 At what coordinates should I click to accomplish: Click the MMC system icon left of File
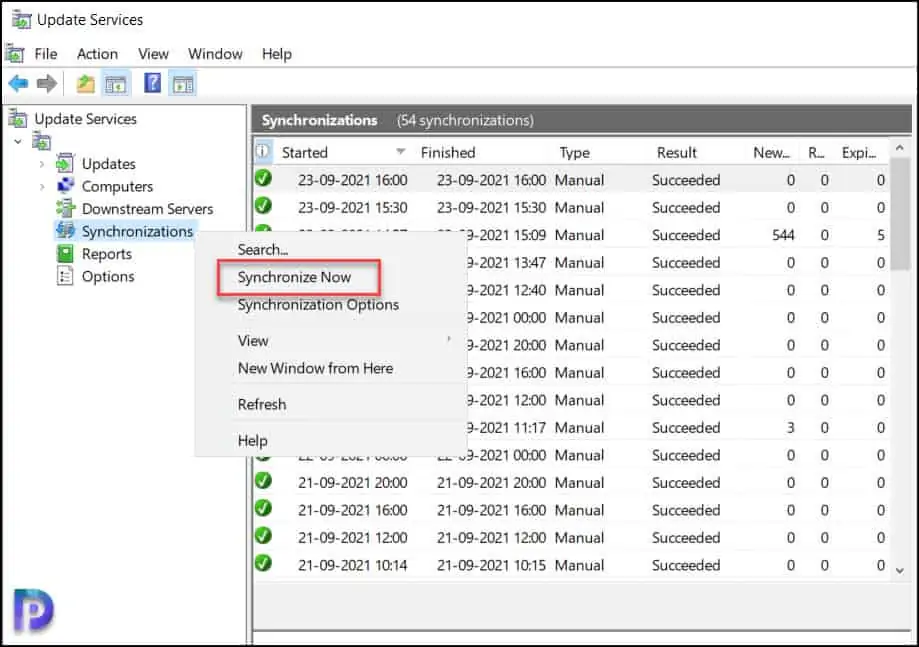(15, 54)
